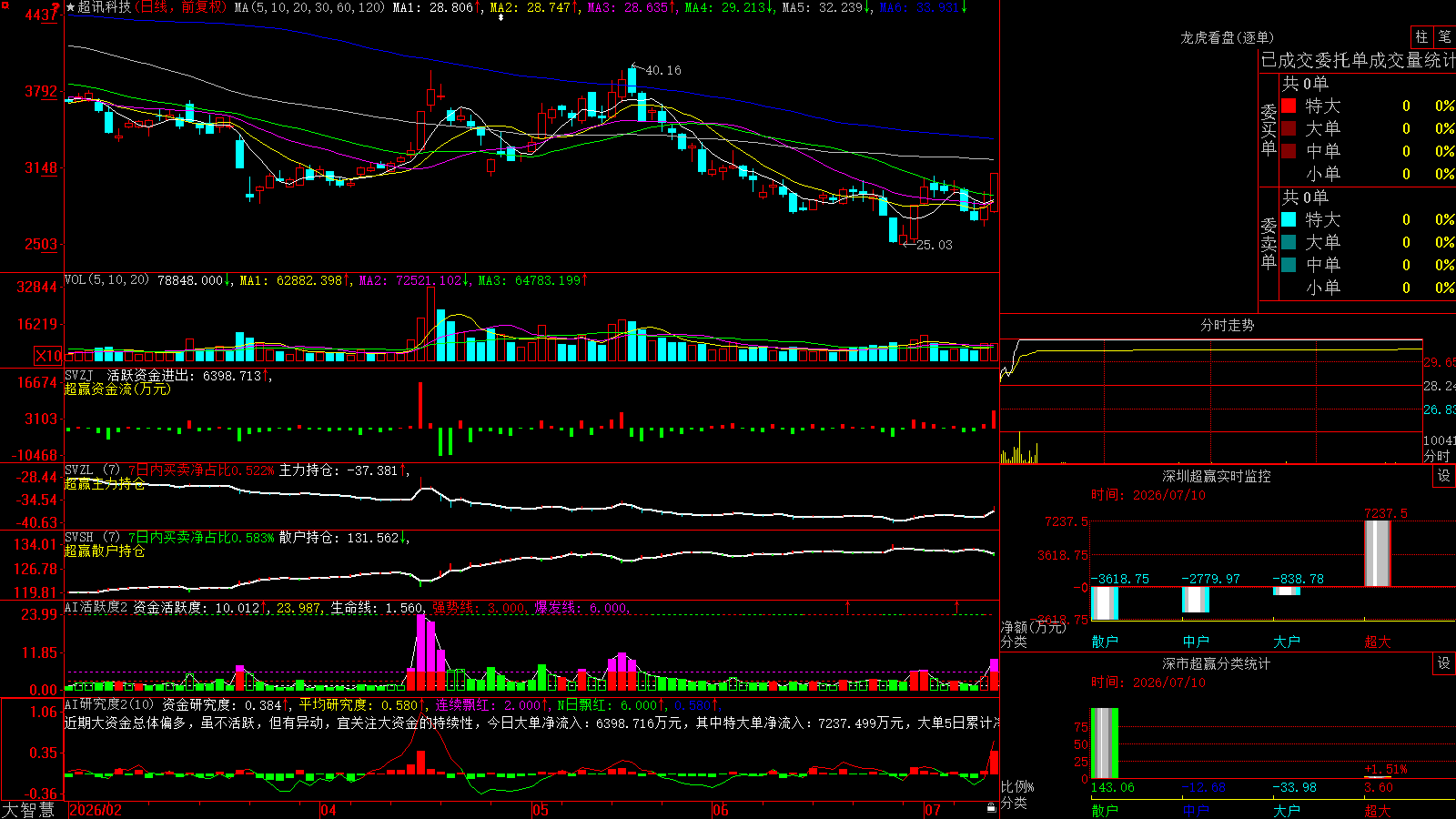Click the small adjust marker below MA2
The height and width of the screenshot is (819, 1456).
tap(500, 17)
